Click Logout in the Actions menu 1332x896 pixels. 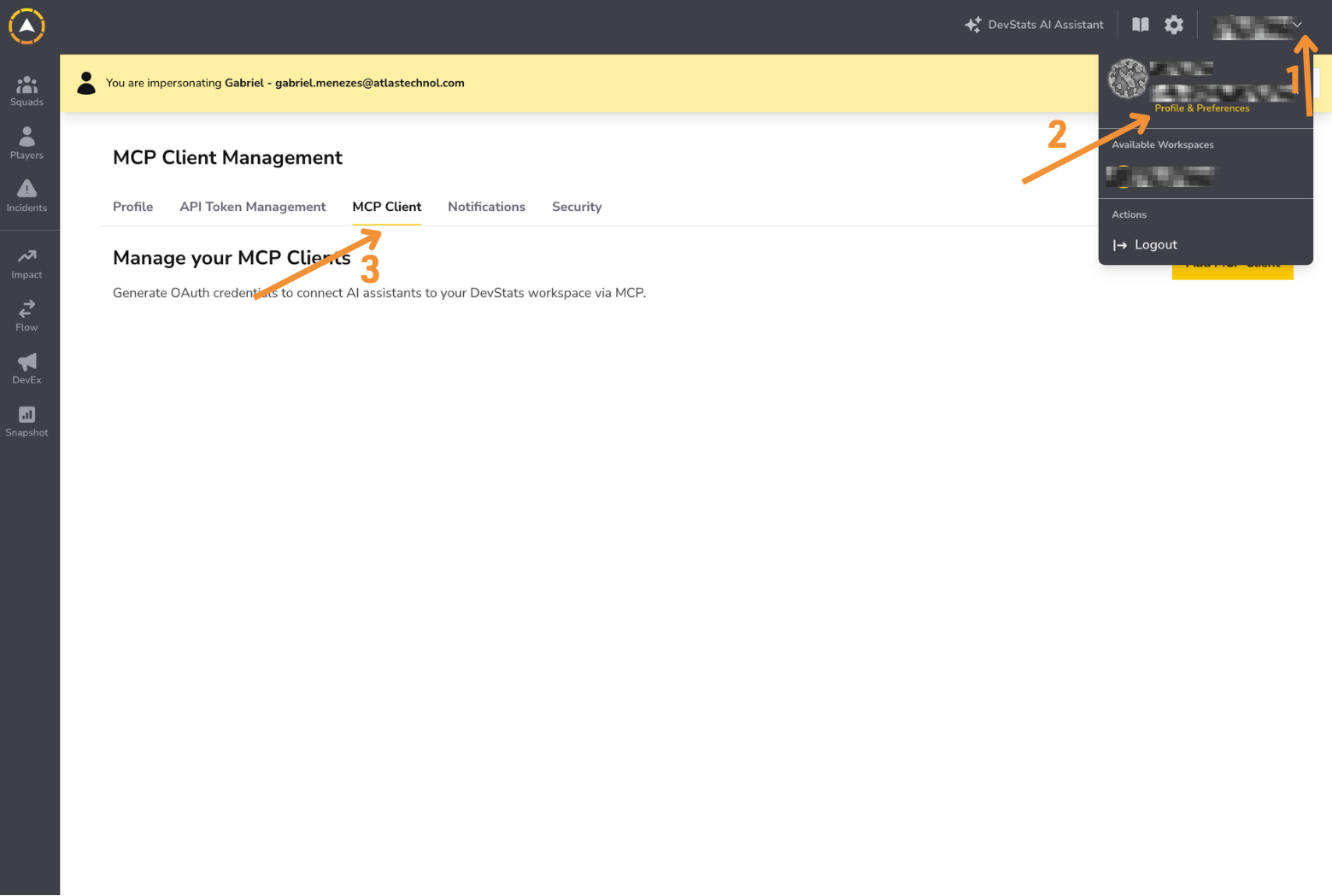point(1145,245)
